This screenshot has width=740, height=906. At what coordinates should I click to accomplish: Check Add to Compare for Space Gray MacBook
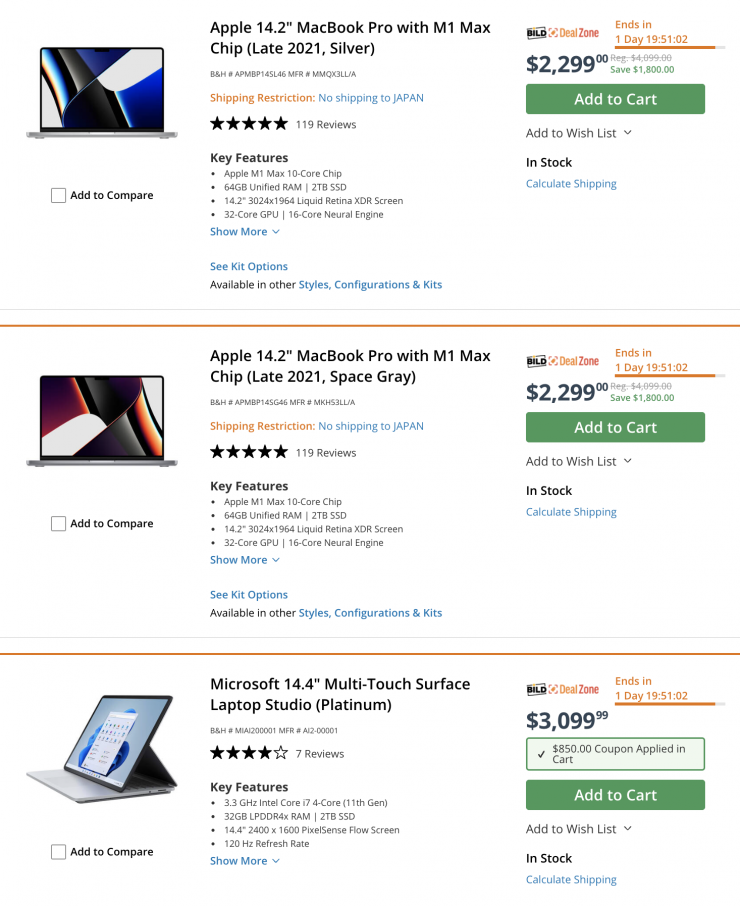[59, 524]
